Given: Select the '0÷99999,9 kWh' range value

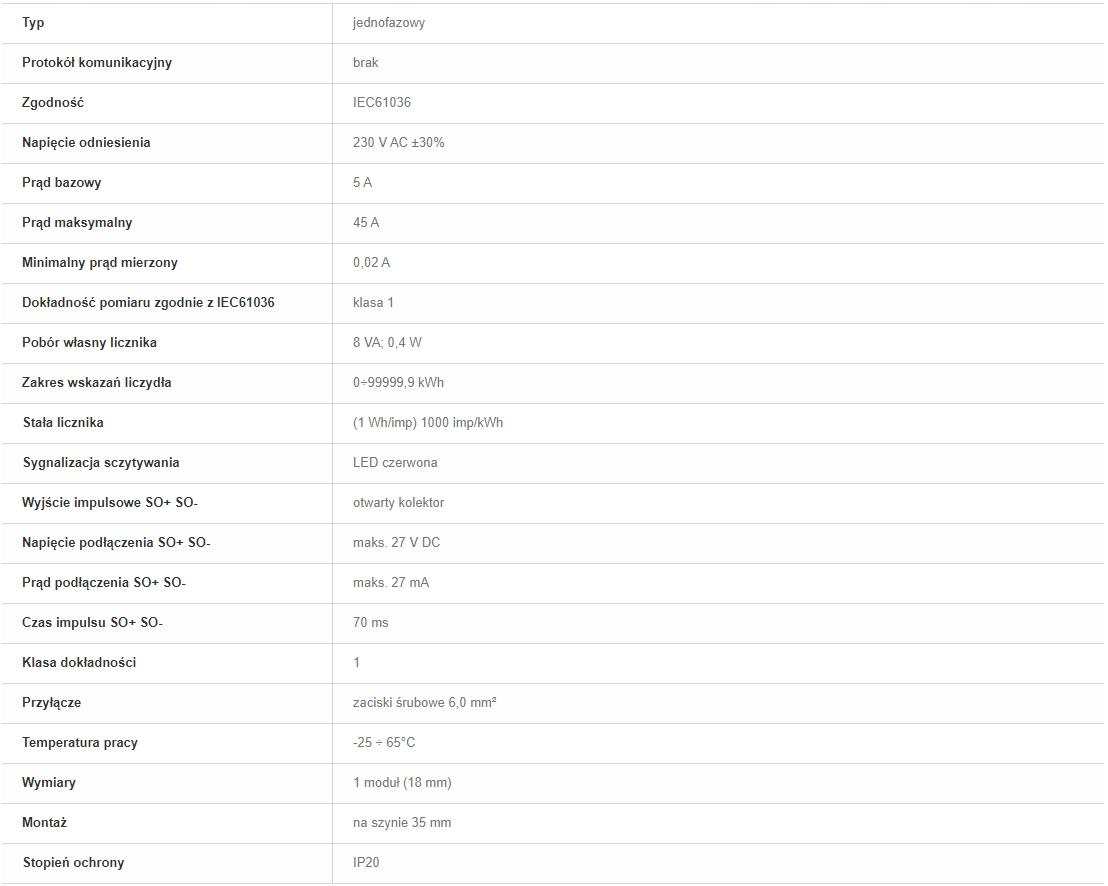Looking at the screenshot, I should 399,382.
